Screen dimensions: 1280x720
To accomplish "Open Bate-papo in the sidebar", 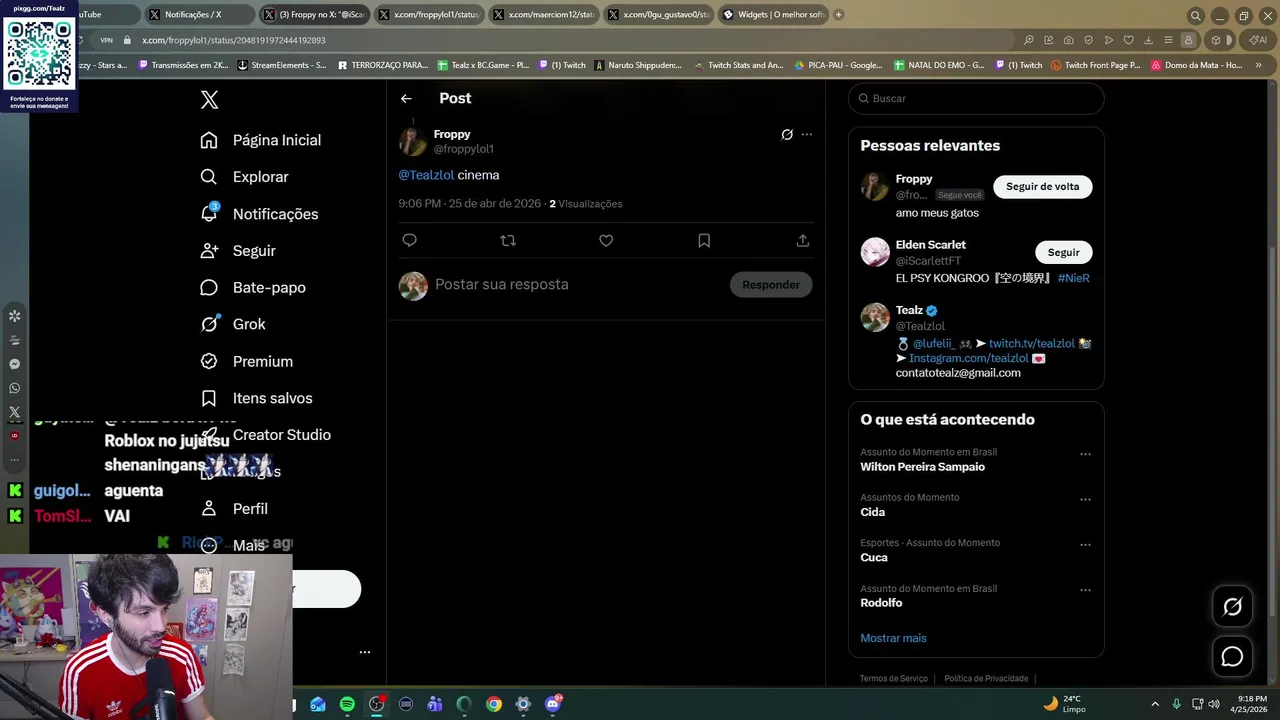I will click(253, 287).
